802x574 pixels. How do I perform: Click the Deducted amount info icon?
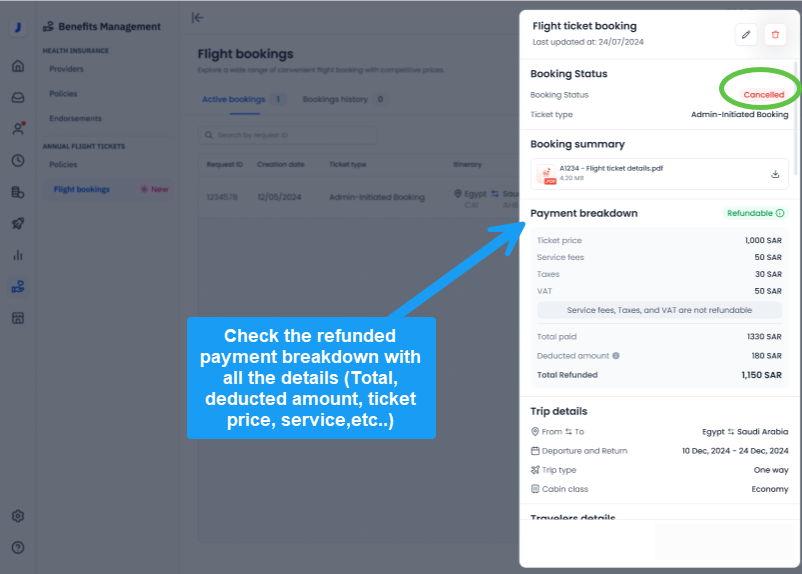coord(616,356)
